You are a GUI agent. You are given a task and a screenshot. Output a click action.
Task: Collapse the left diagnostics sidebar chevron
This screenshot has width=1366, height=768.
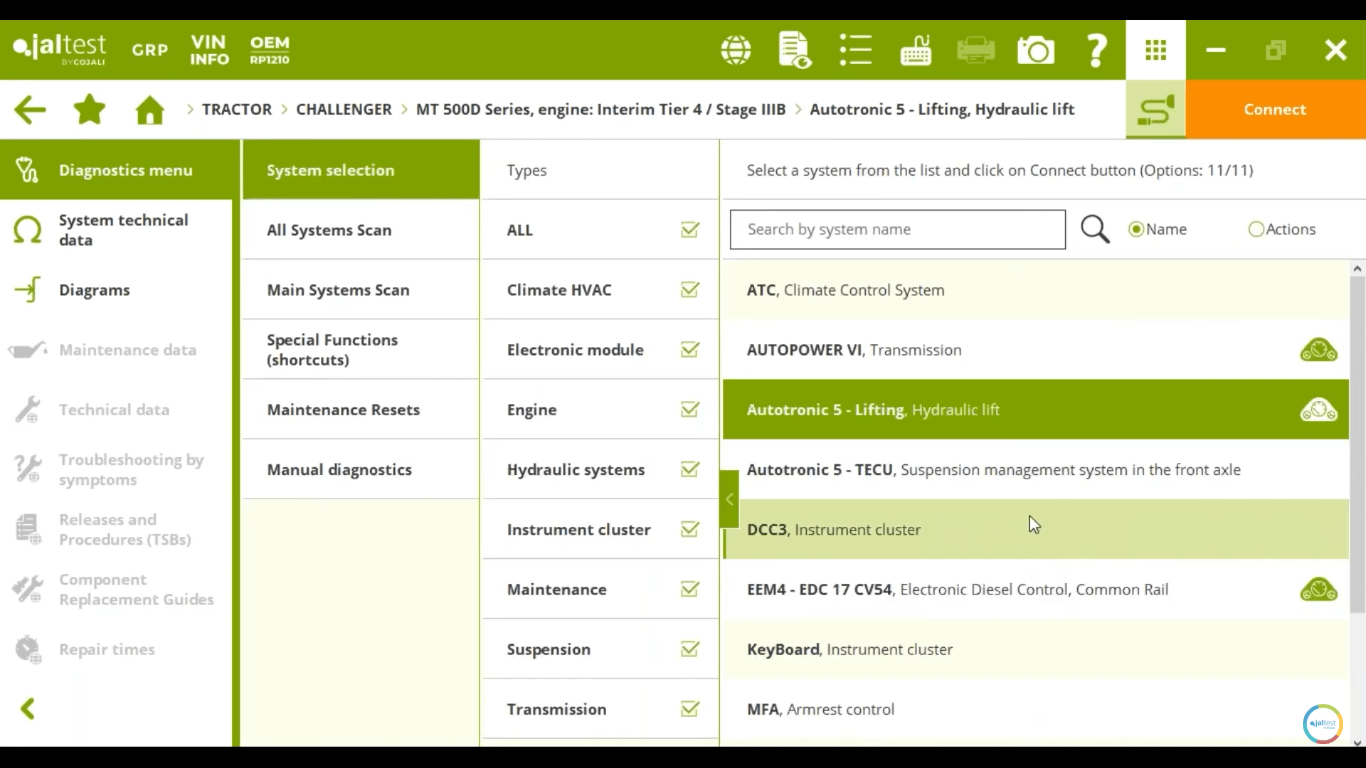tap(28, 709)
